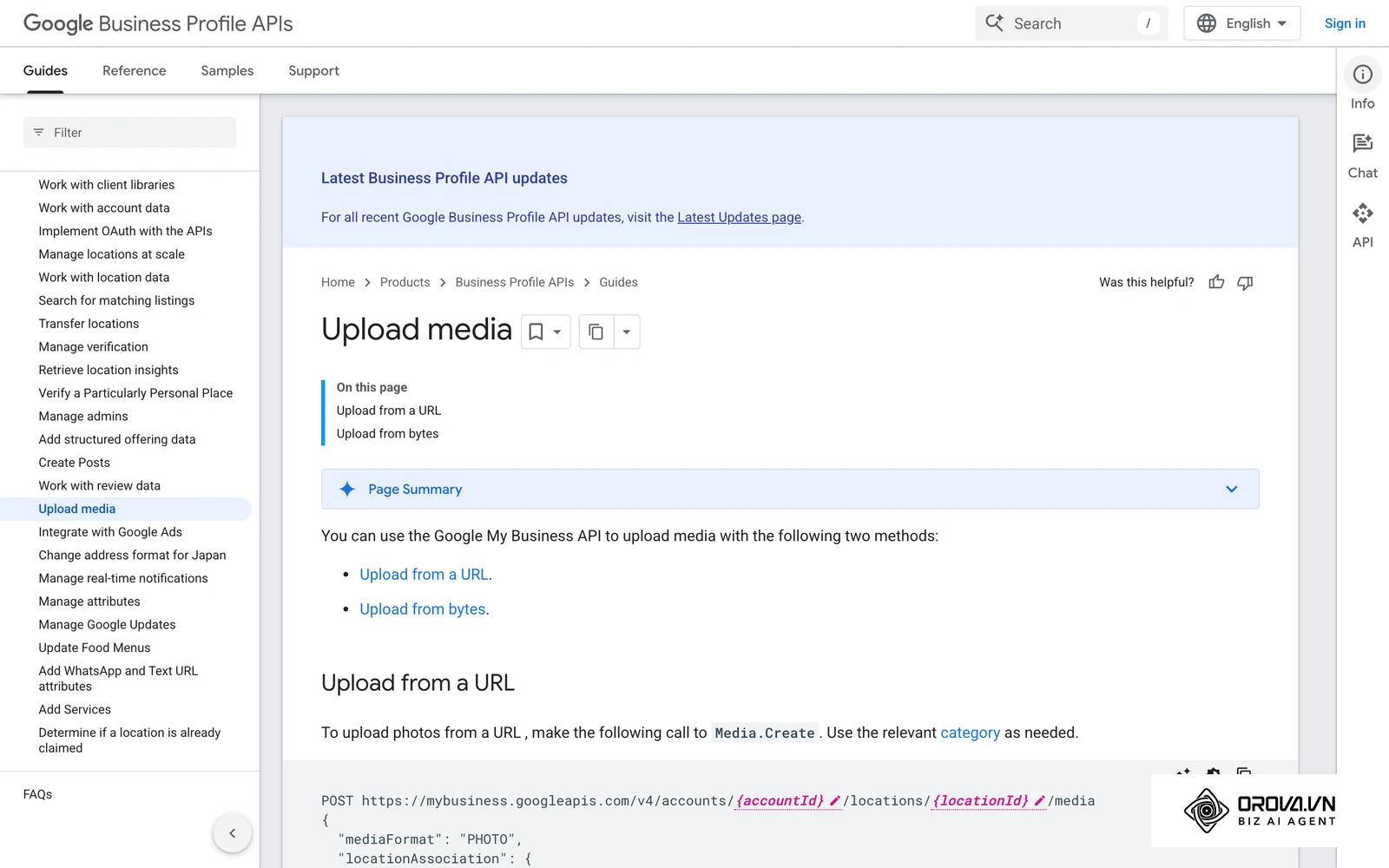Viewport: 1389px width, 868px height.
Task: Switch to the Support tab
Action: (313, 71)
